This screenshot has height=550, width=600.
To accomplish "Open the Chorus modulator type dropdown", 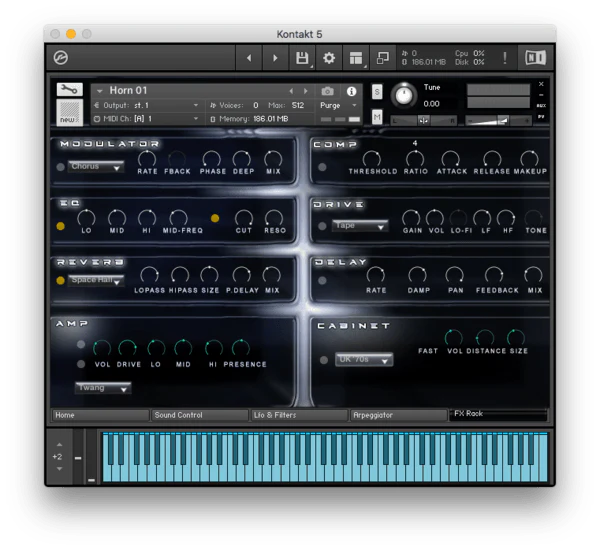I will 96,167.
